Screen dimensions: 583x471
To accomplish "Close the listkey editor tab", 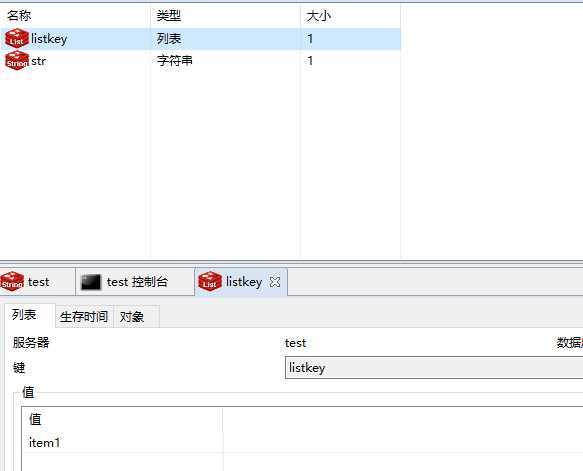I will click(x=275, y=282).
